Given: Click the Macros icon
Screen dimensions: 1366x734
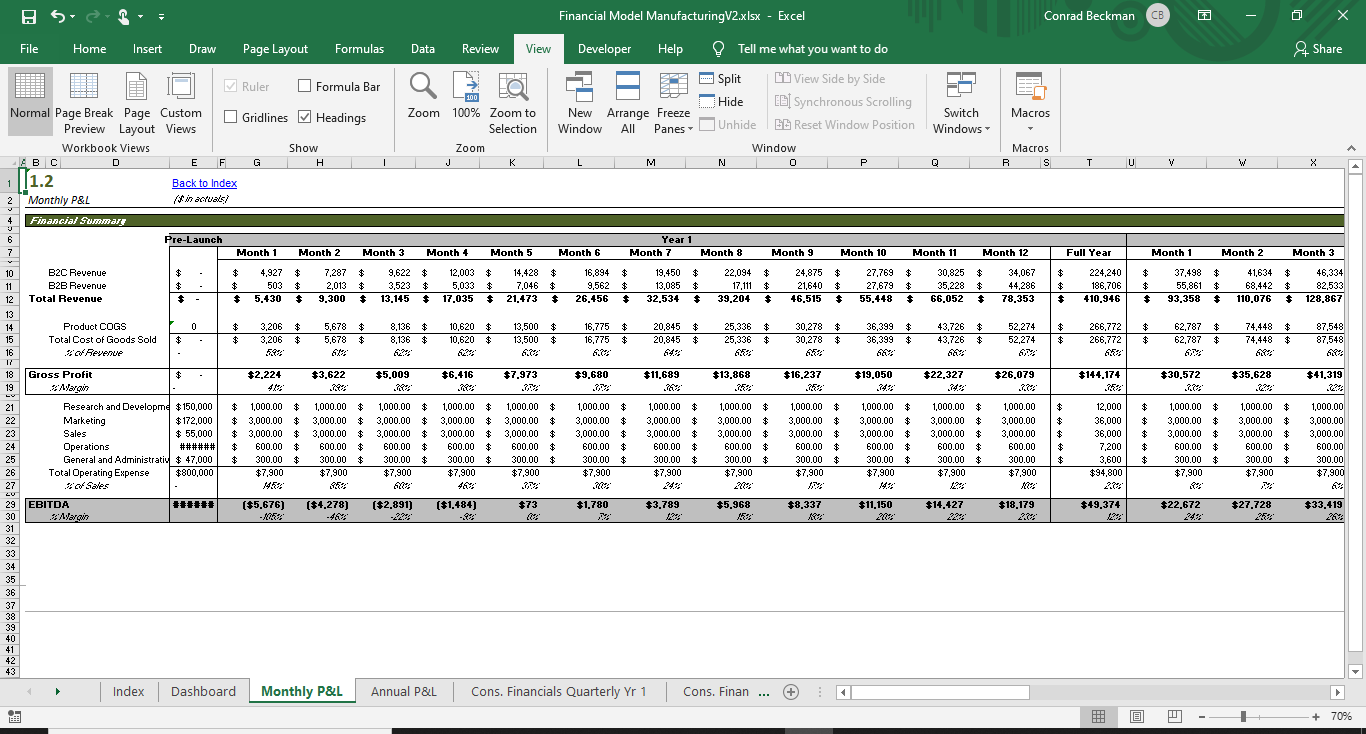Looking at the screenshot, I should click(1030, 87).
